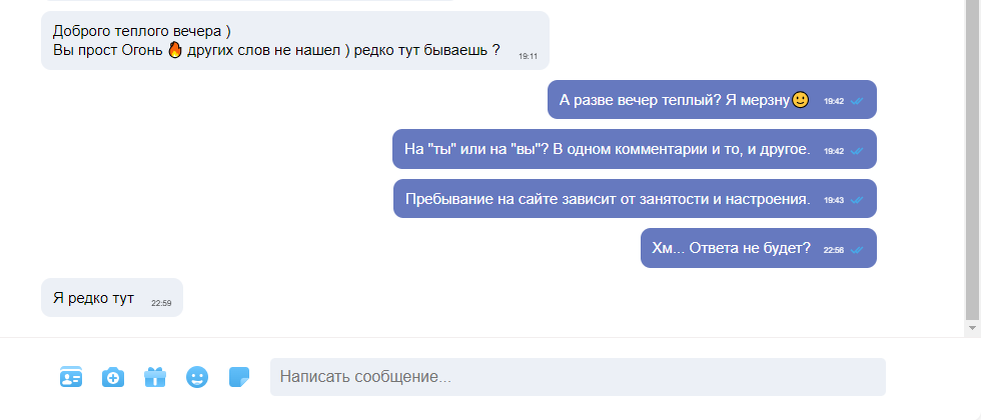
Task: Click the "А разве вечер теплый?" message
Action: [x=712, y=100]
